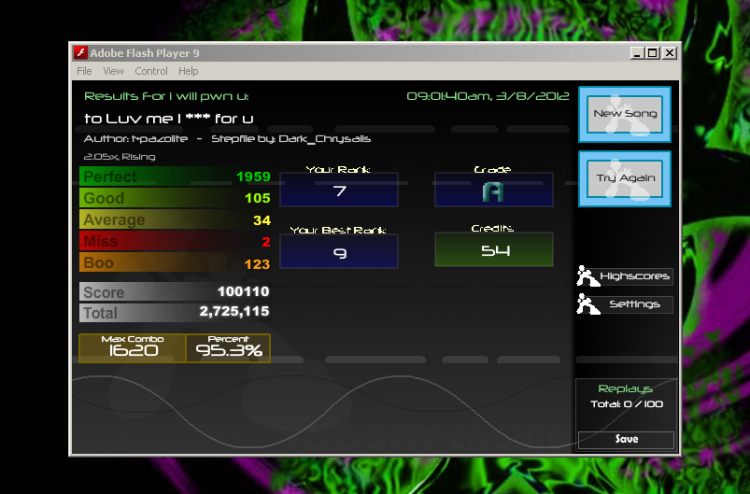The image size is (750, 494).
Task: Click the Score value 100110
Action: (x=243, y=291)
